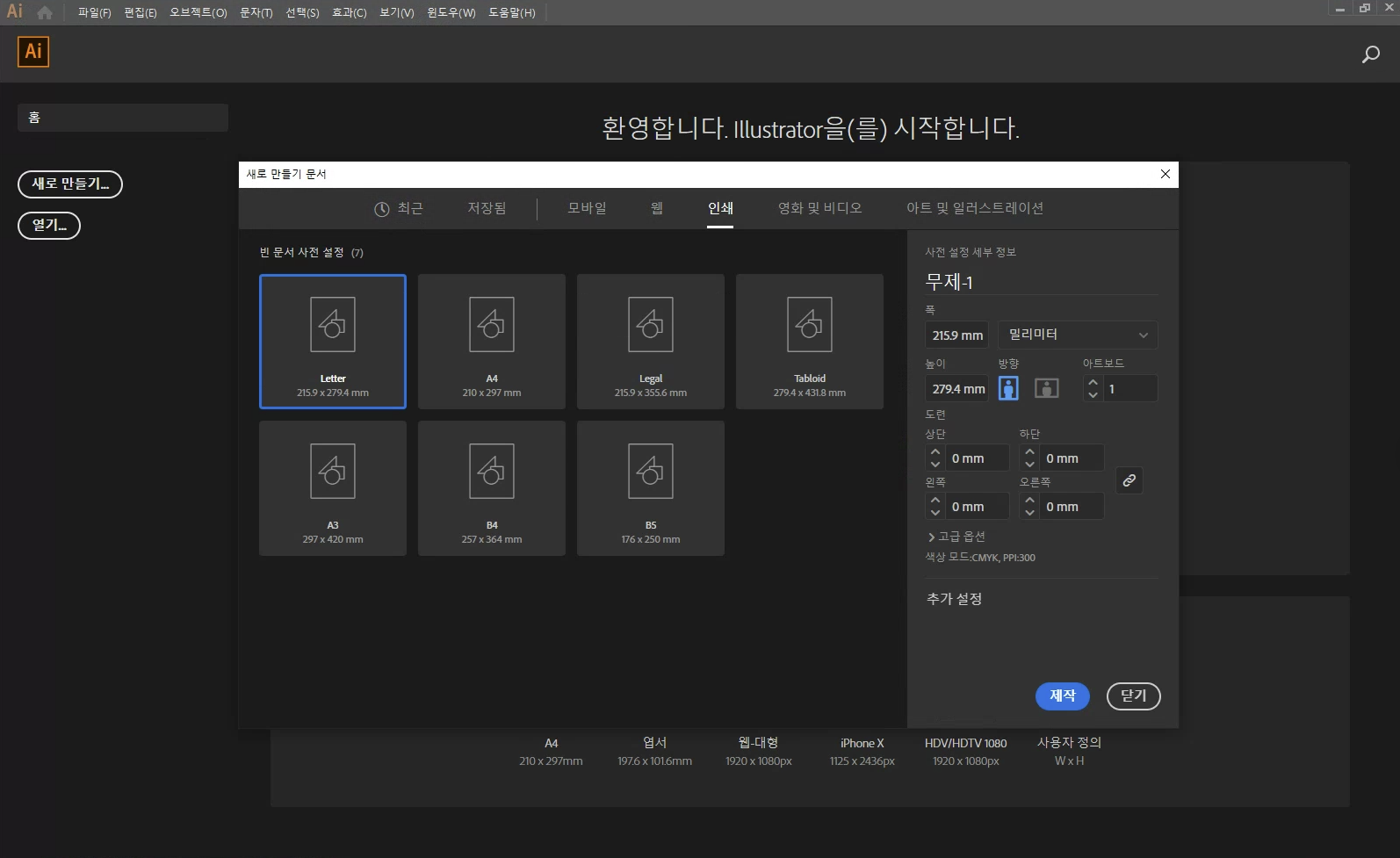Edit document name field 무제-1
This screenshot has height=858, width=1400.
1041,281
